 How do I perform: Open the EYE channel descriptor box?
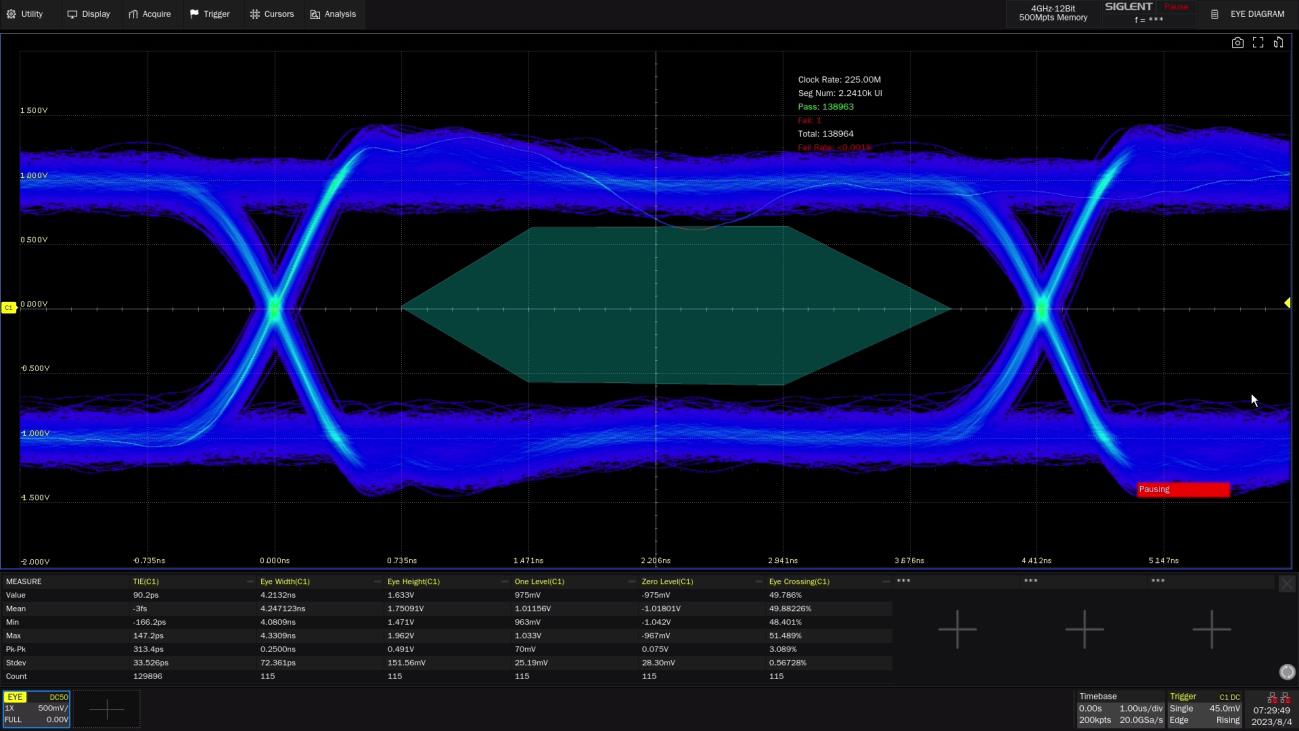[36, 708]
